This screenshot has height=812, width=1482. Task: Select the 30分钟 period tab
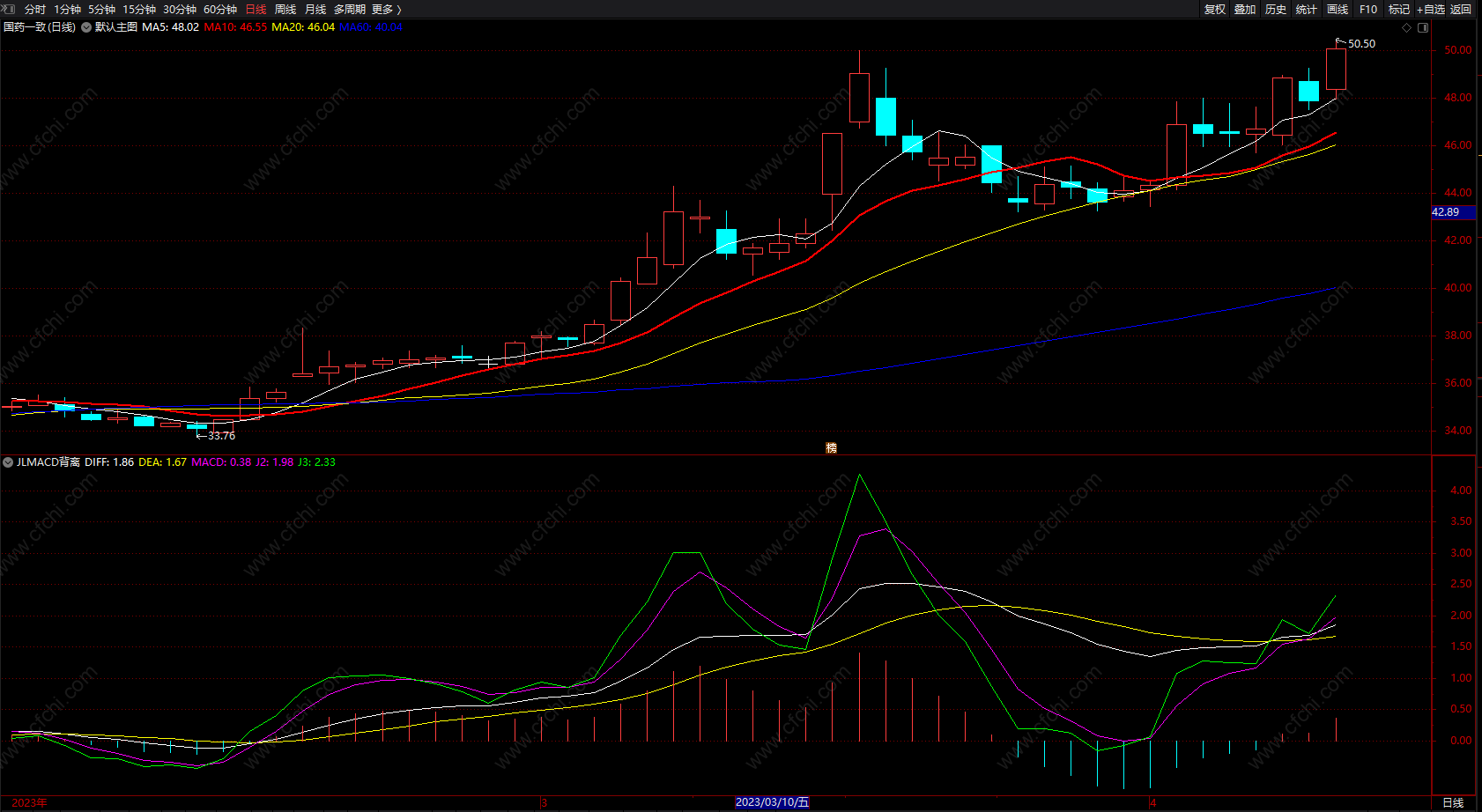pyautogui.click(x=180, y=9)
